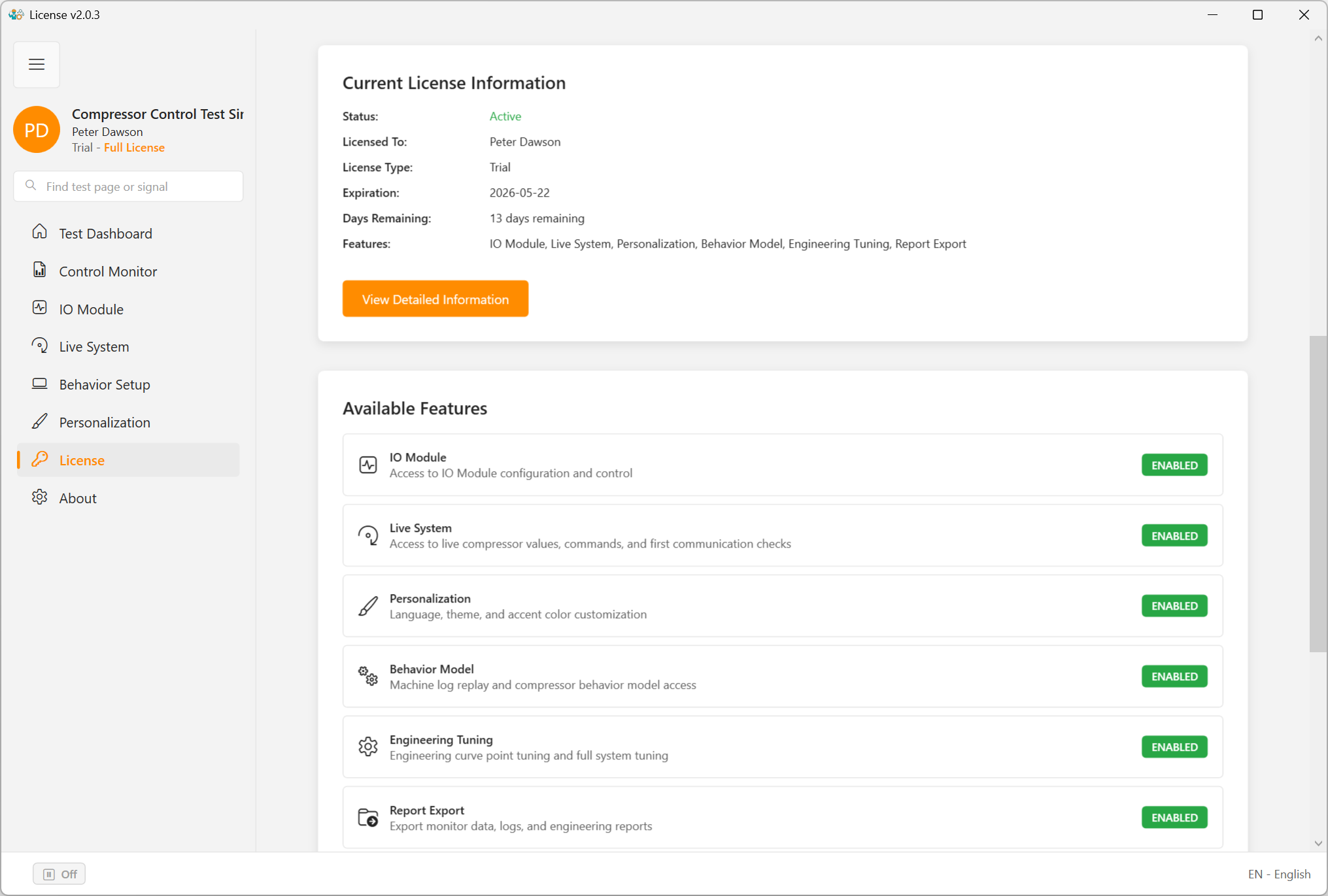The height and width of the screenshot is (896, 1328).
Task: Click the Behavior Model gears icon
Action: pos(368,676)
